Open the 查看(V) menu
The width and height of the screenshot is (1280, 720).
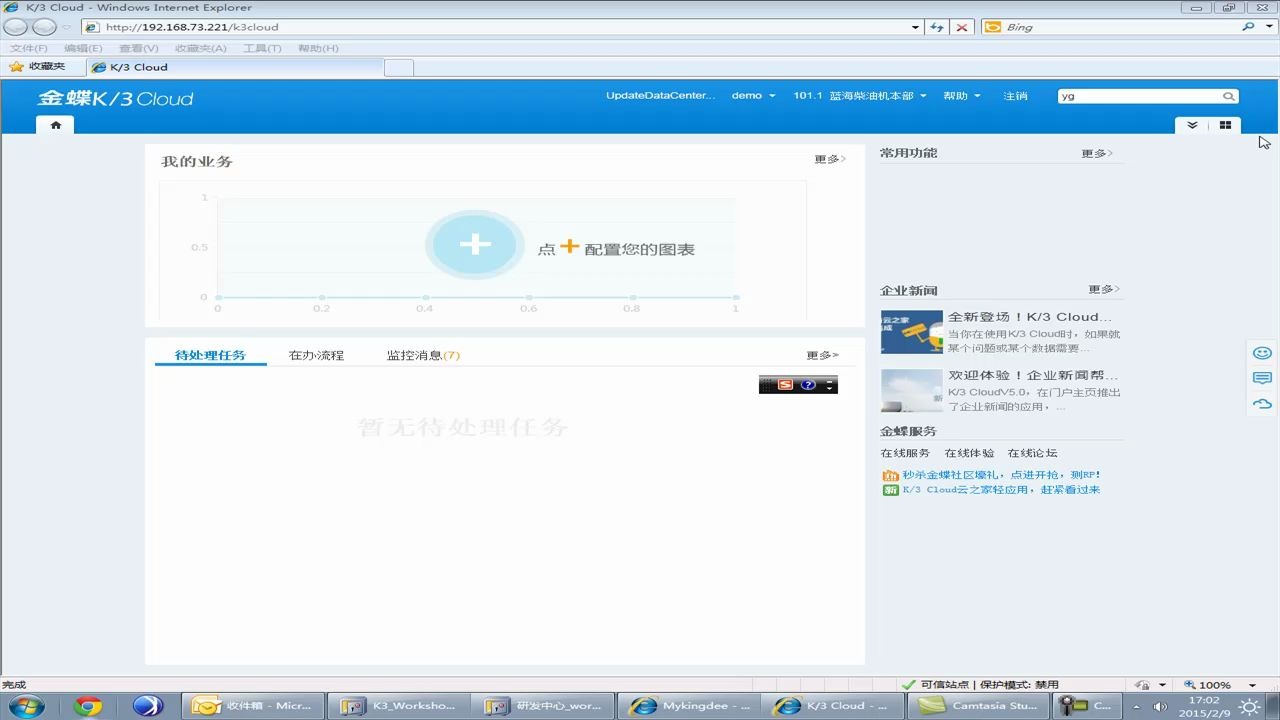coord(138,48)
